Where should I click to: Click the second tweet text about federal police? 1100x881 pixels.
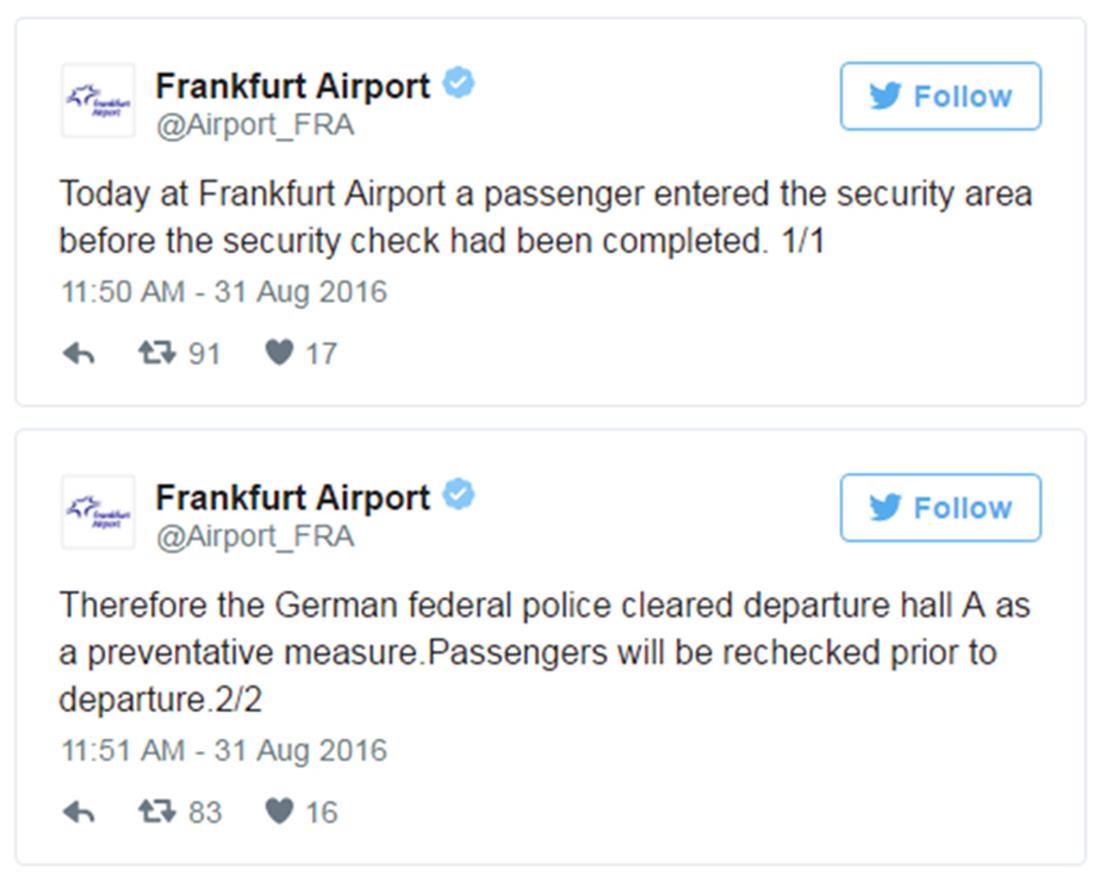pyautogui.click(x=544, y=652)
